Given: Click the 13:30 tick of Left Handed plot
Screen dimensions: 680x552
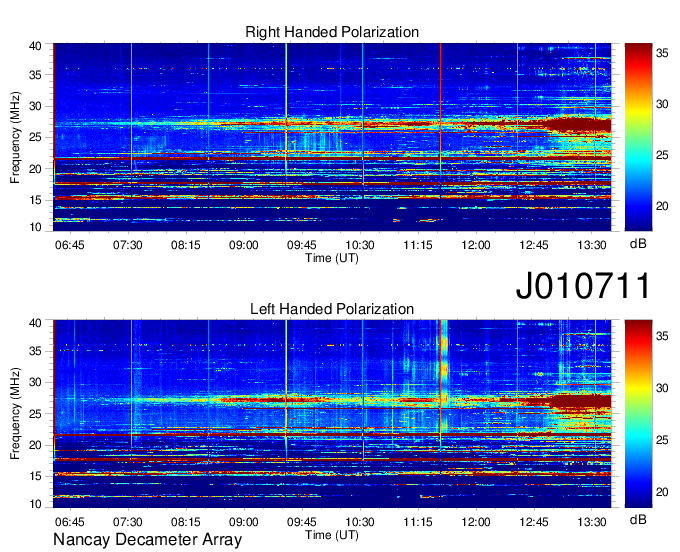Looking at the screenshot, I should 592,522.
